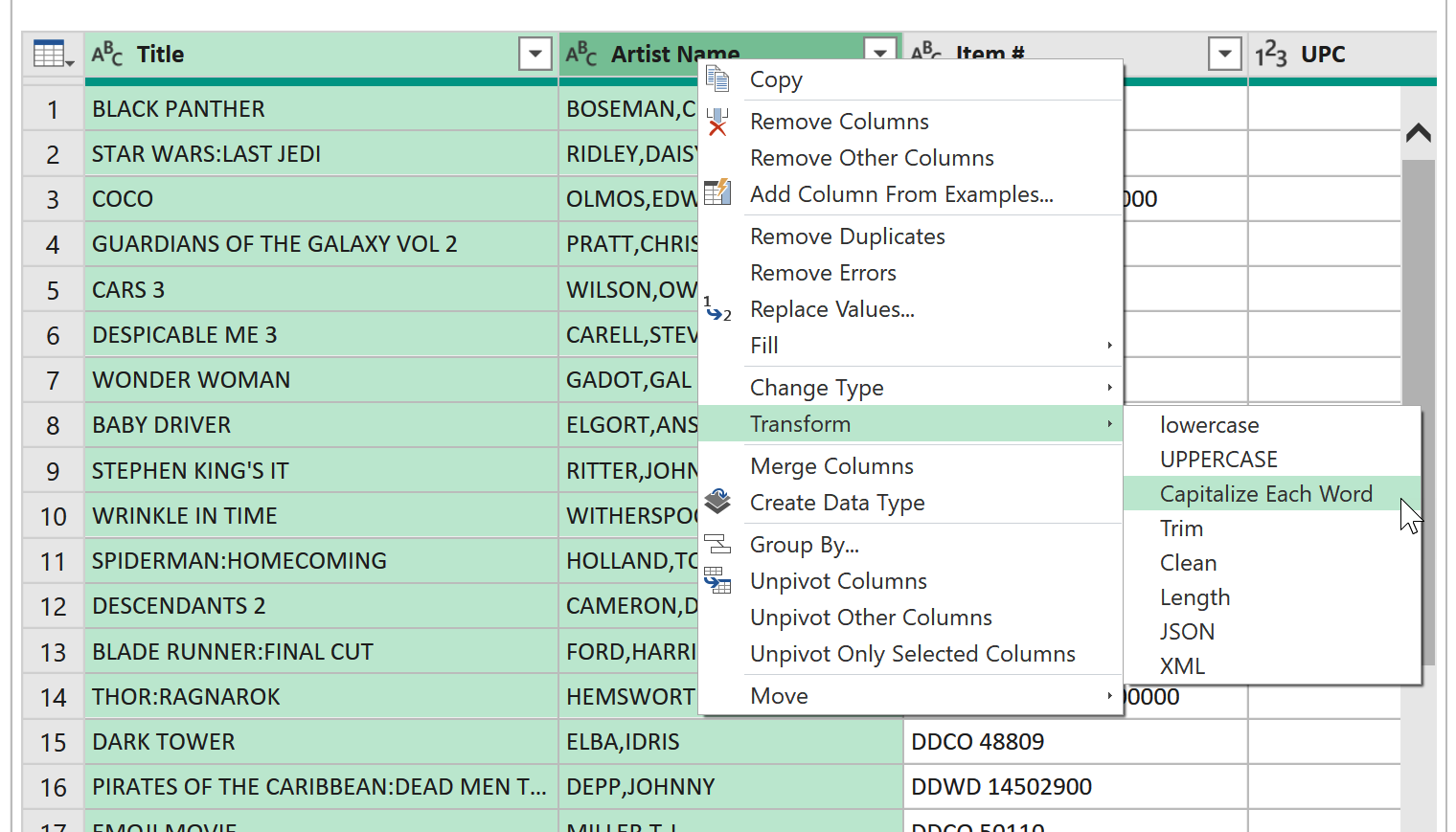Image resolution: width=1456 pixels, height=832 pixels.
Task: Click the DESPICABLE ME 3 cell
Action: [x=321, y=335]
